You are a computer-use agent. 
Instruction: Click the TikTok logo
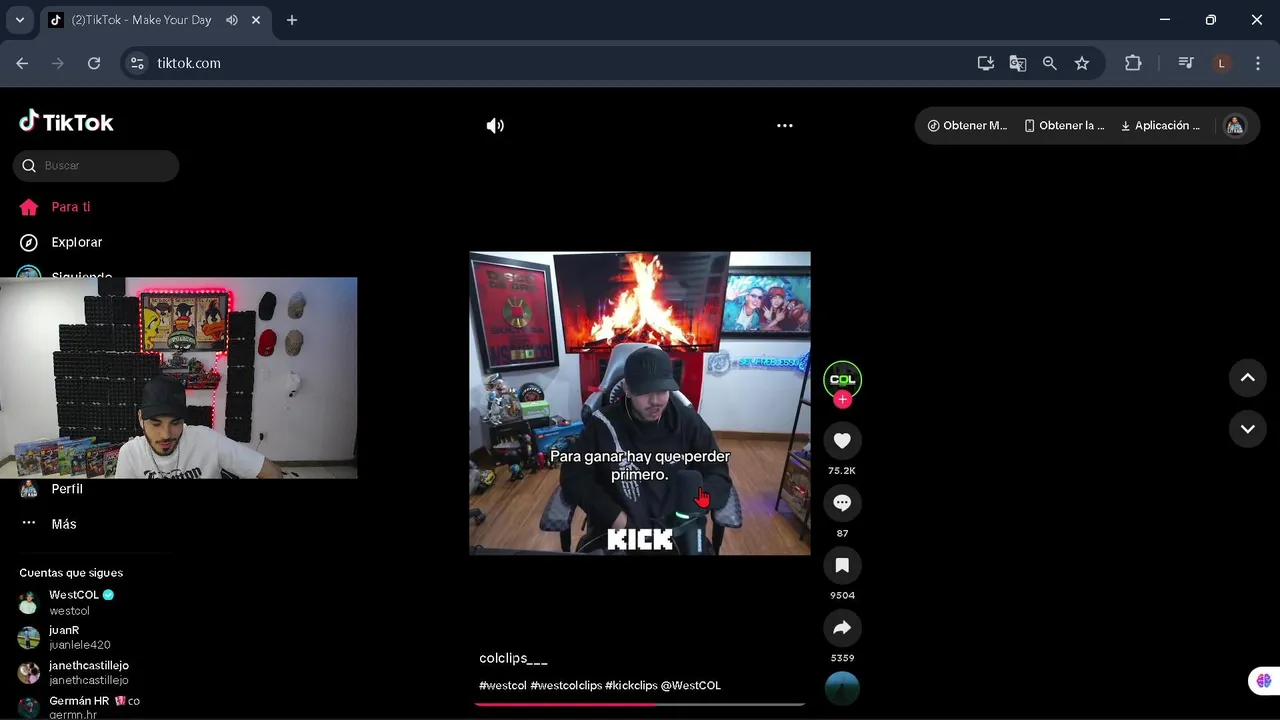point(66,122)
